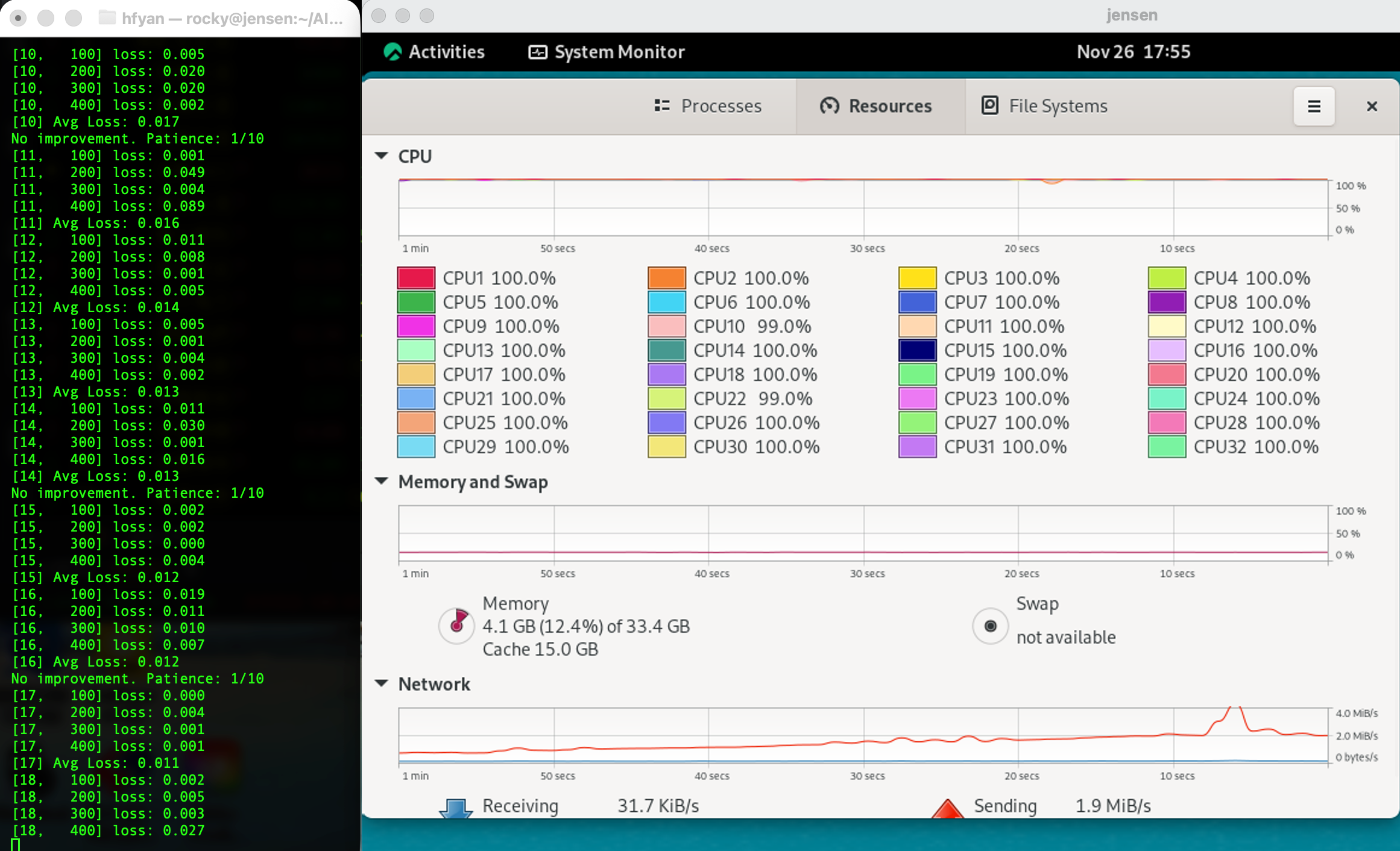1400x851 pixels.
Task: Click the terminal cursor on the last line
Action: (x=16, y=845)
